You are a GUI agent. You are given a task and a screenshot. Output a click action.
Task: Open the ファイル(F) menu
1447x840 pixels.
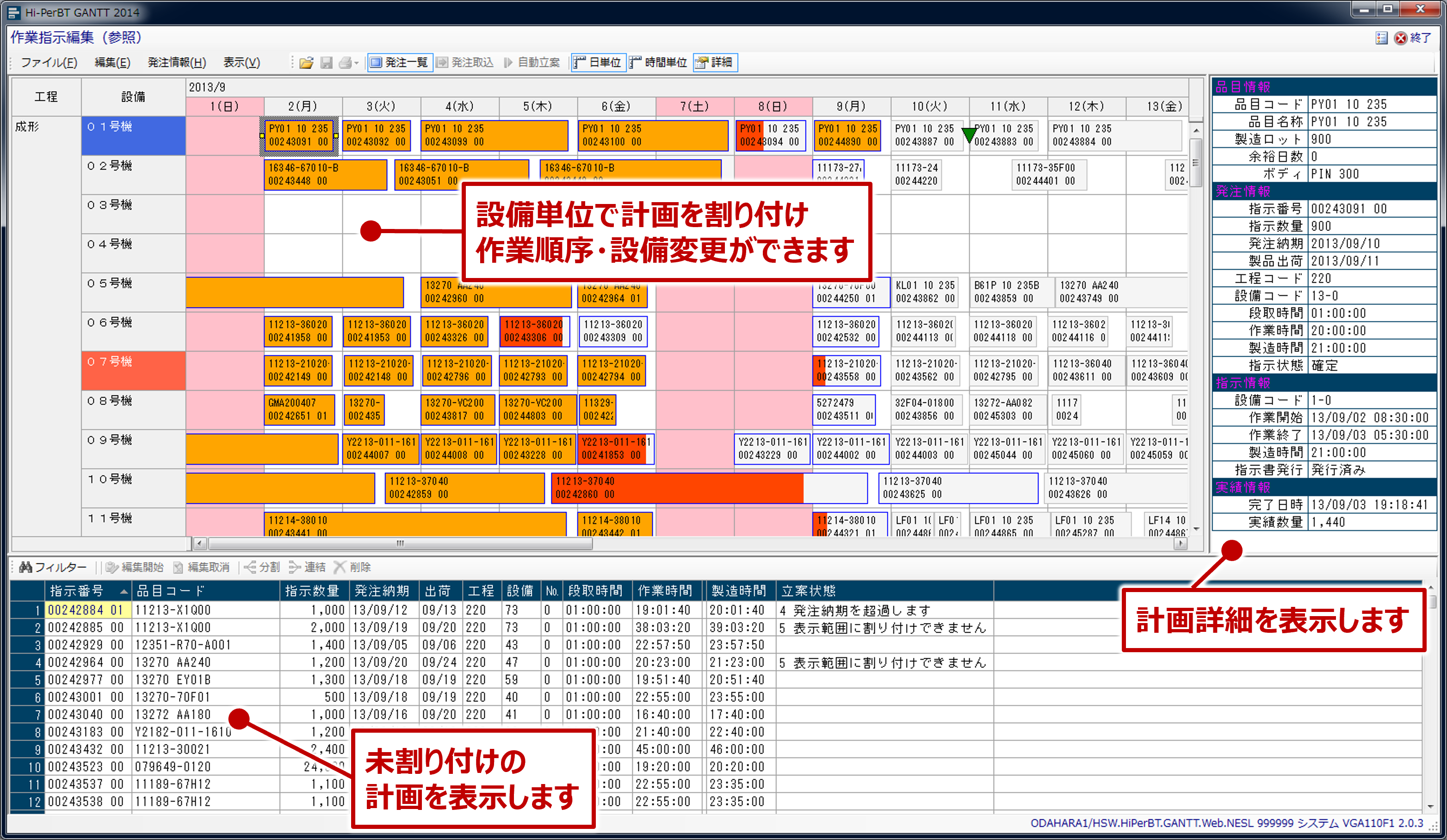point(49,62)
